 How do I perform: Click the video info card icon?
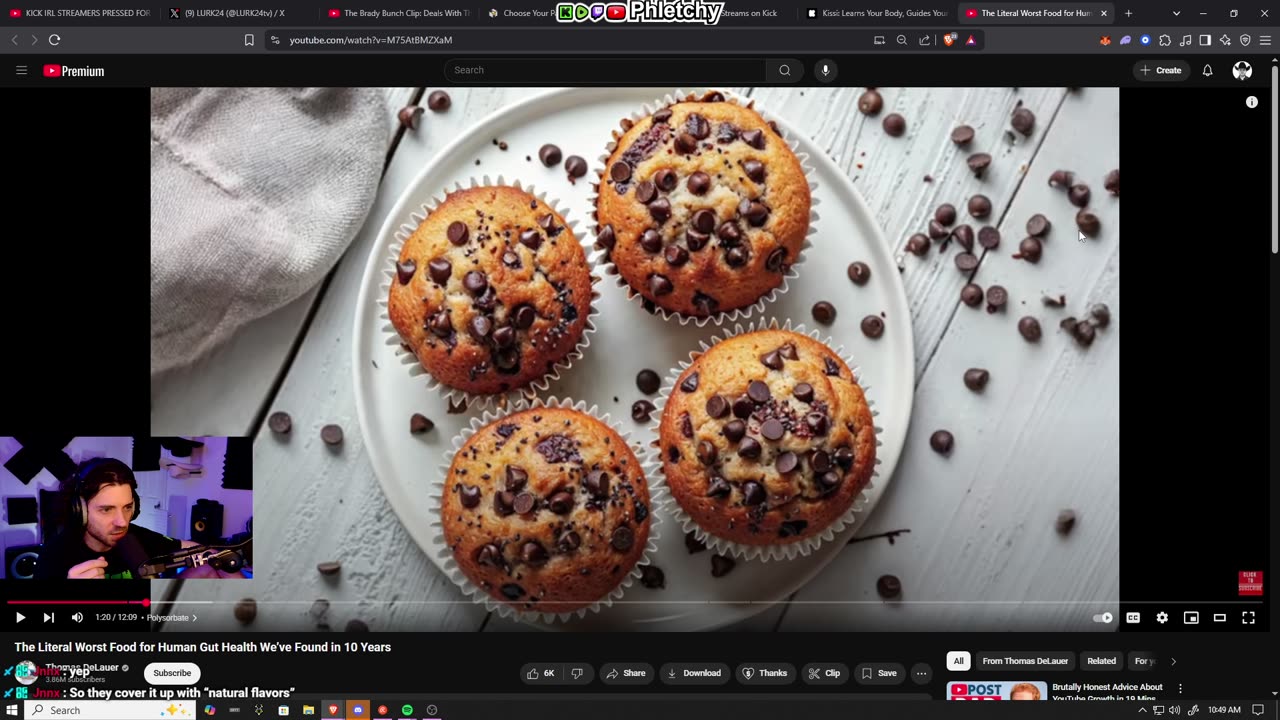pos(1251,102)
